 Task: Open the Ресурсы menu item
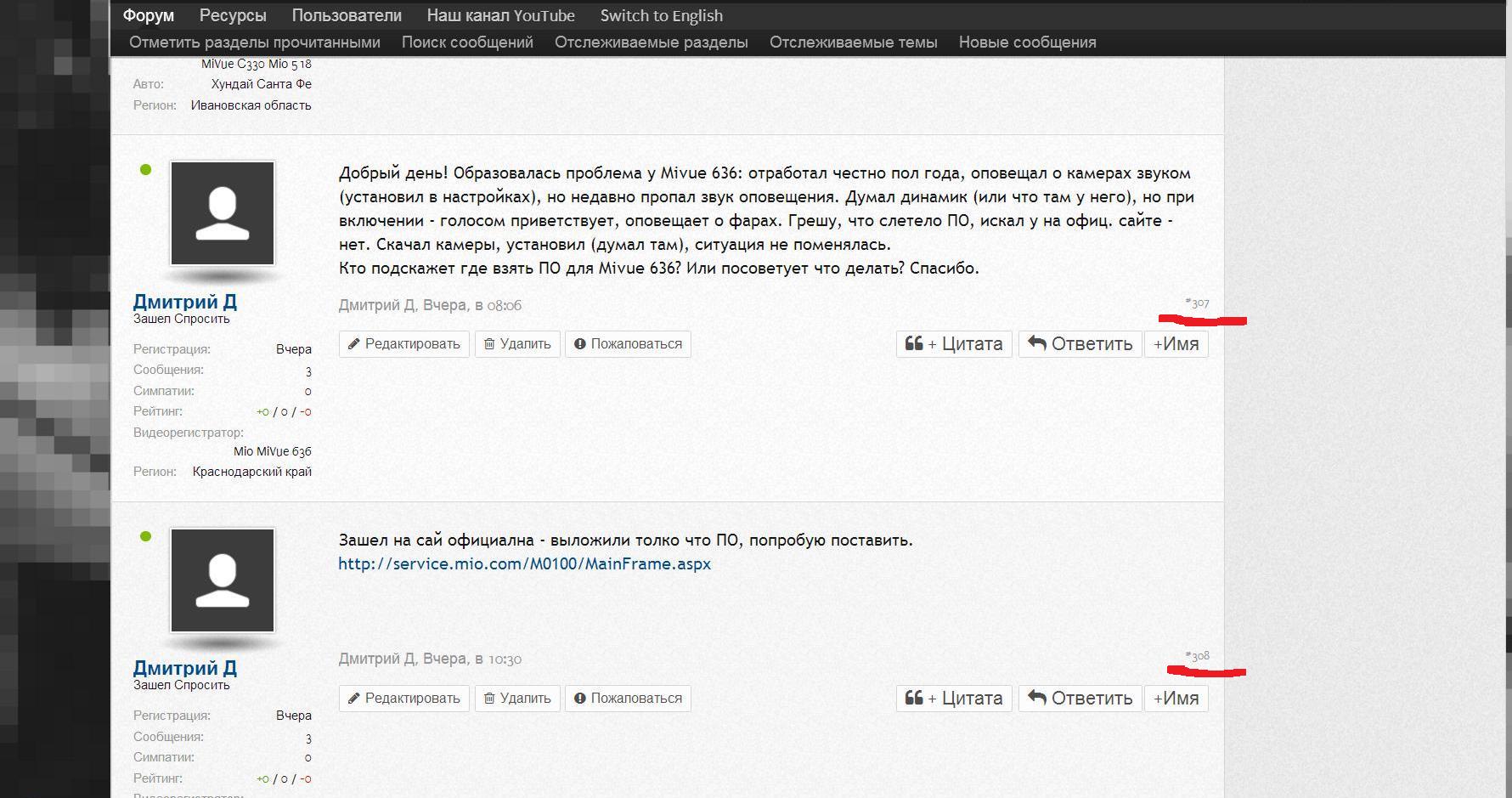point(233,15)
